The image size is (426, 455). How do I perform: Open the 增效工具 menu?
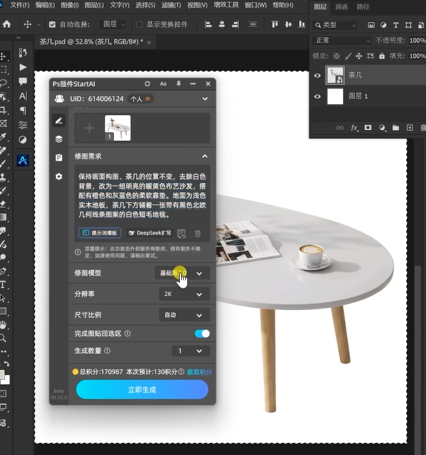click(226, 5)
